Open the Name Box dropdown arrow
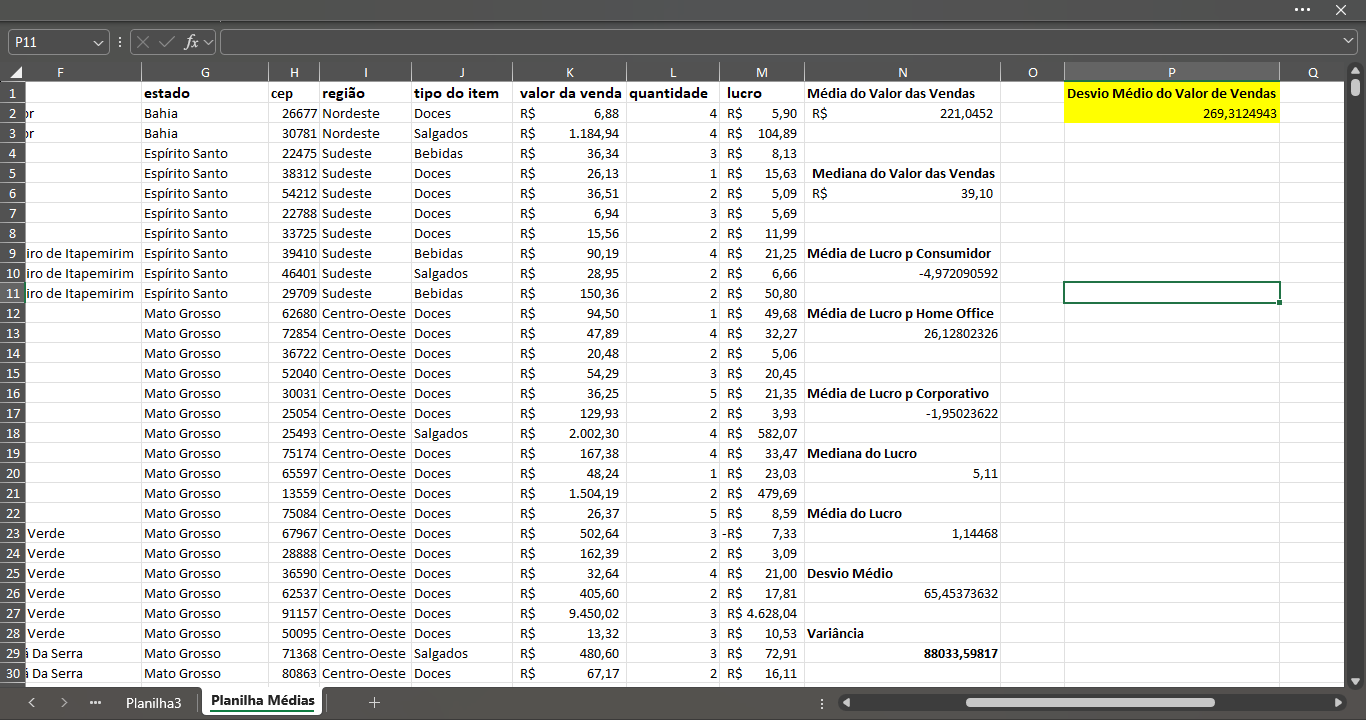Image resolution: width=1366 pixels, height=720 pixels. tap(98, 42)
